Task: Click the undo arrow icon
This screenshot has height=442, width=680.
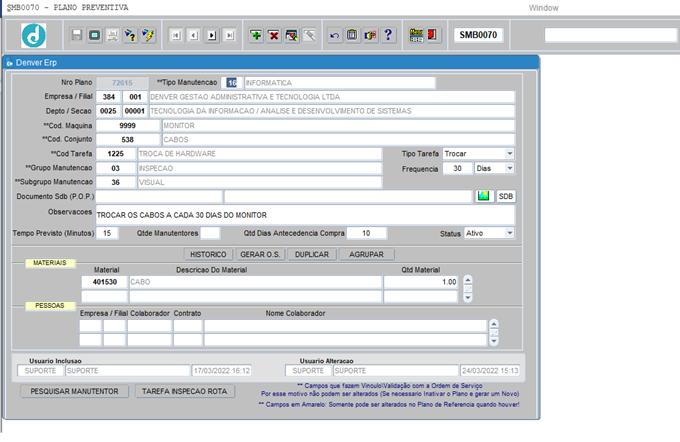Action: tap(334, 35)
